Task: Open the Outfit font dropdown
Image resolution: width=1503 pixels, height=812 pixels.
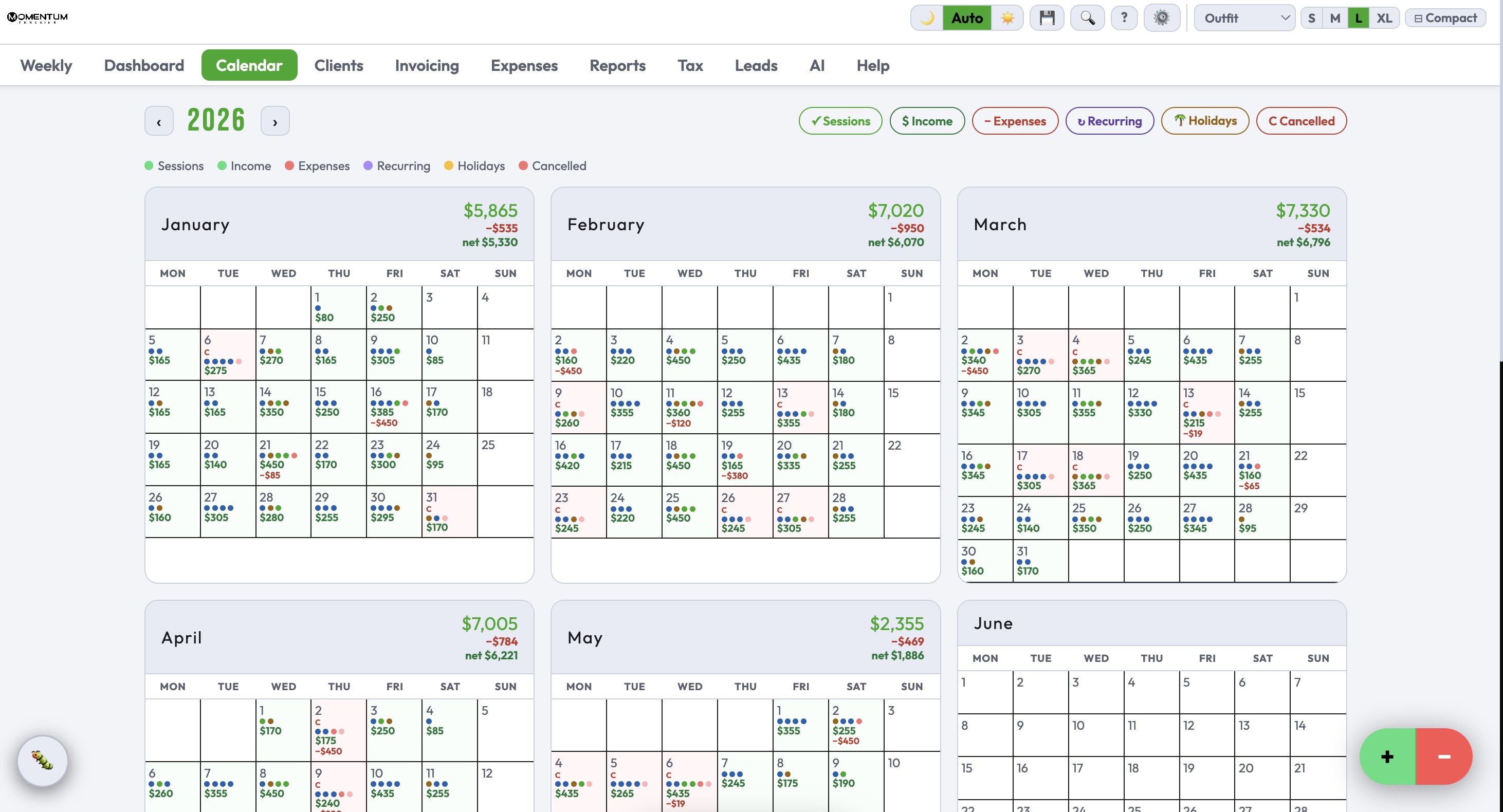Action: [1244, 18]
